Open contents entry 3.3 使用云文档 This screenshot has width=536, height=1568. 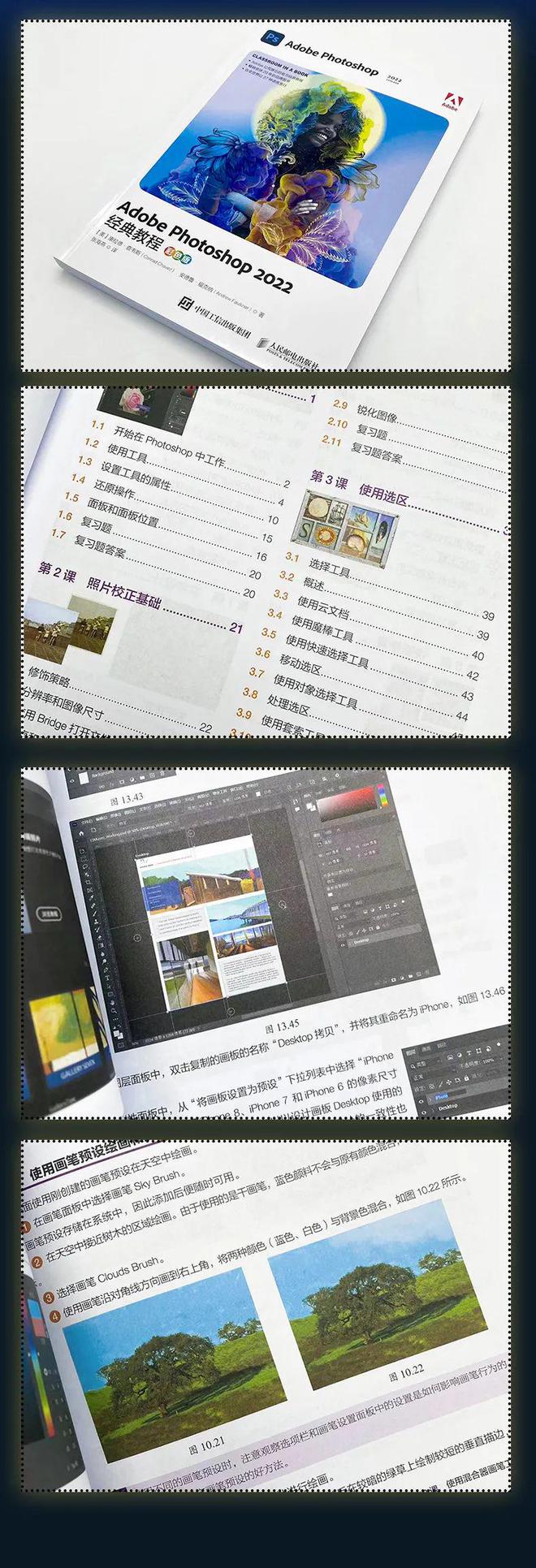coord(311,605)
